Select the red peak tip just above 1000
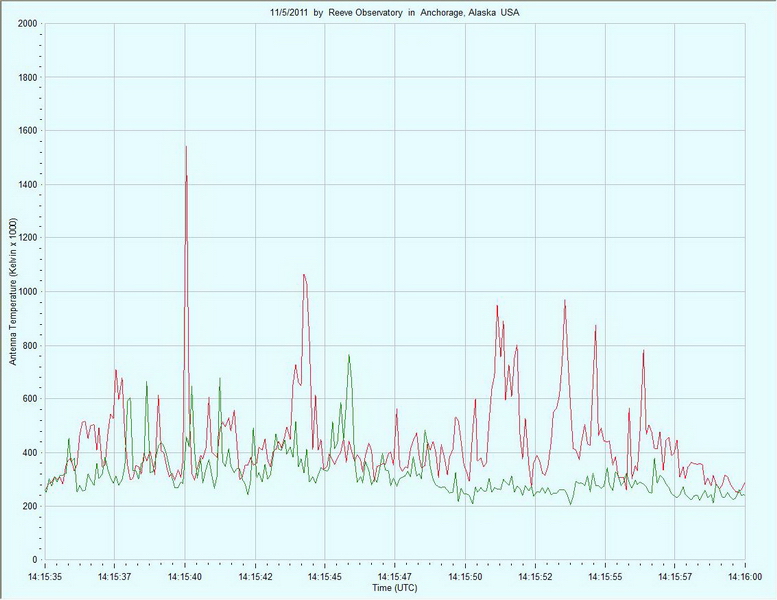Viewport: 777px width, 600px height. pos(304,275)
